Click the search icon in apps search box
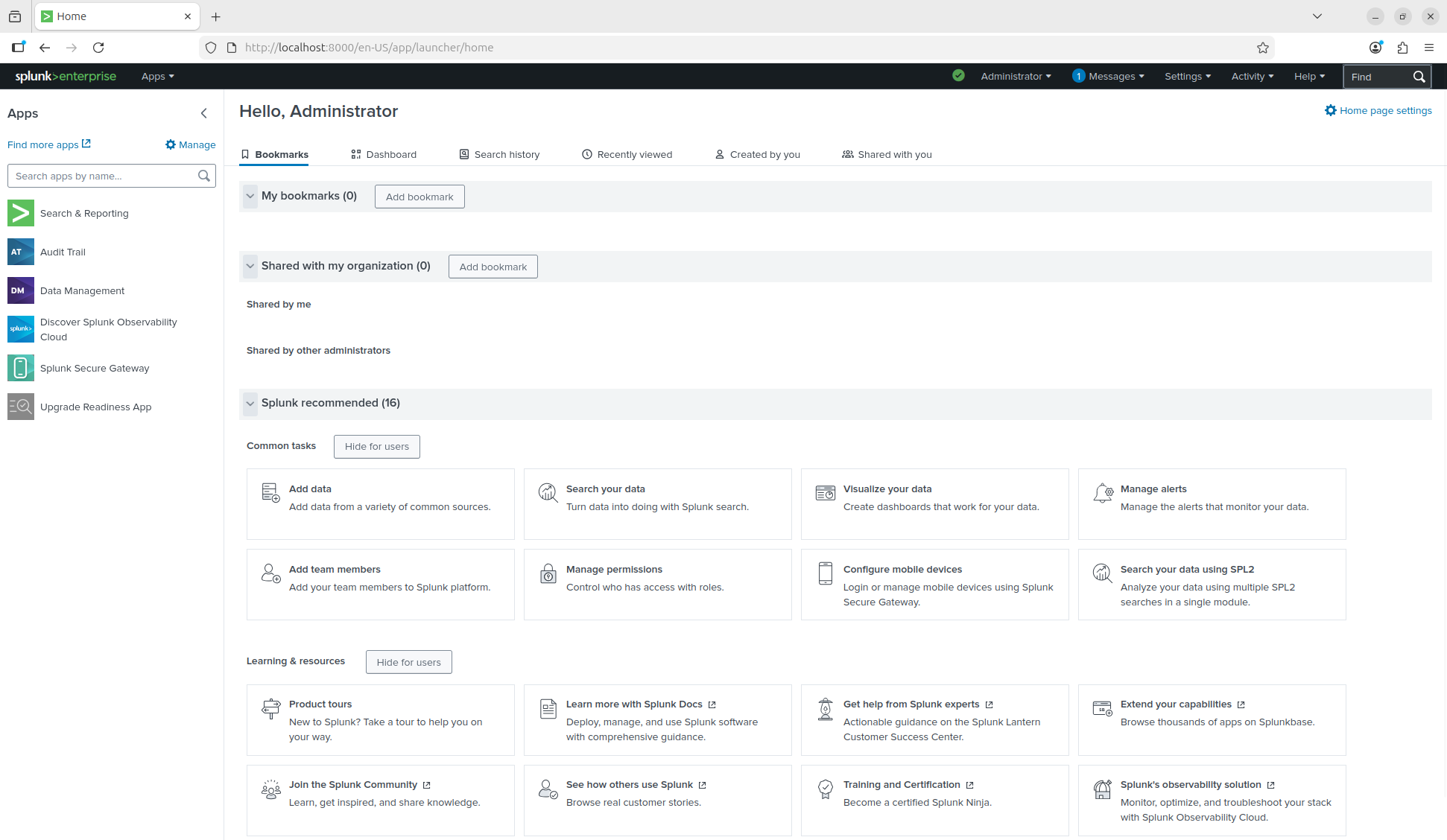Screen dimensions: 1447x840 click(203, 176)
